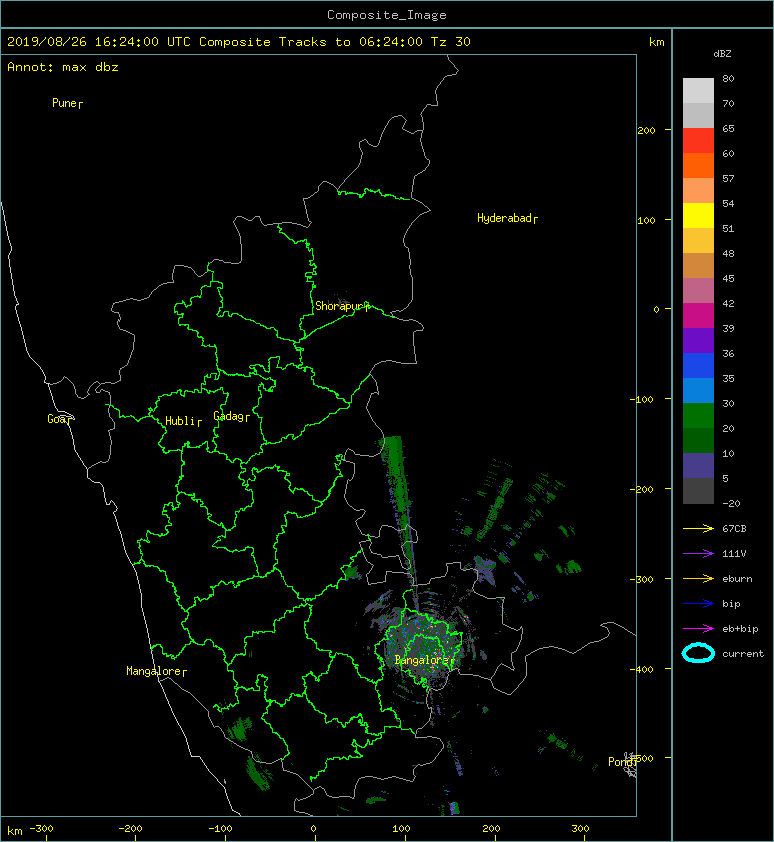Click the yellow 67CB track arrow in legend
The height and width of the screenshot is (842, 774).
pos(698,529)
